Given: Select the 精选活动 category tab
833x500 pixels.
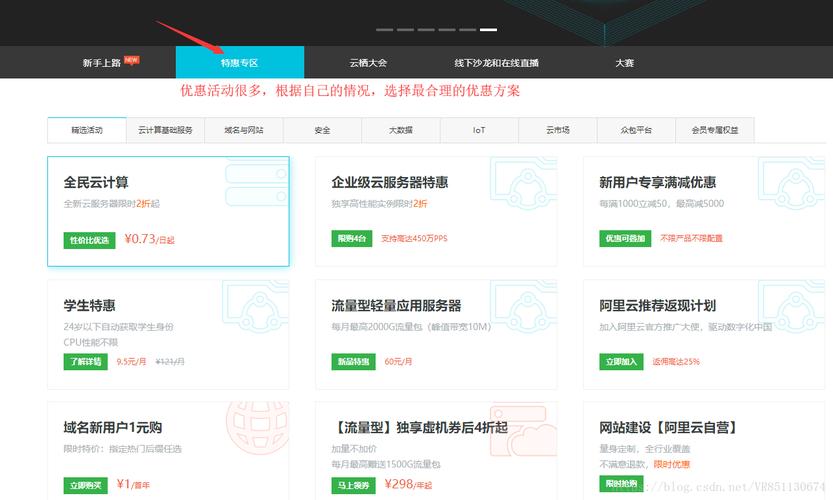Looking at the screenshot, I should click(x=87, y=130).
